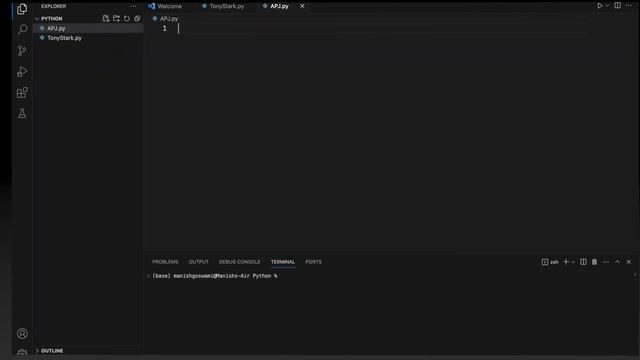Screen dimensions: 640x360
Task: Switch to the DEBUG CONSOLE tab
Action: pyautogui.click(x=240, y=262)
